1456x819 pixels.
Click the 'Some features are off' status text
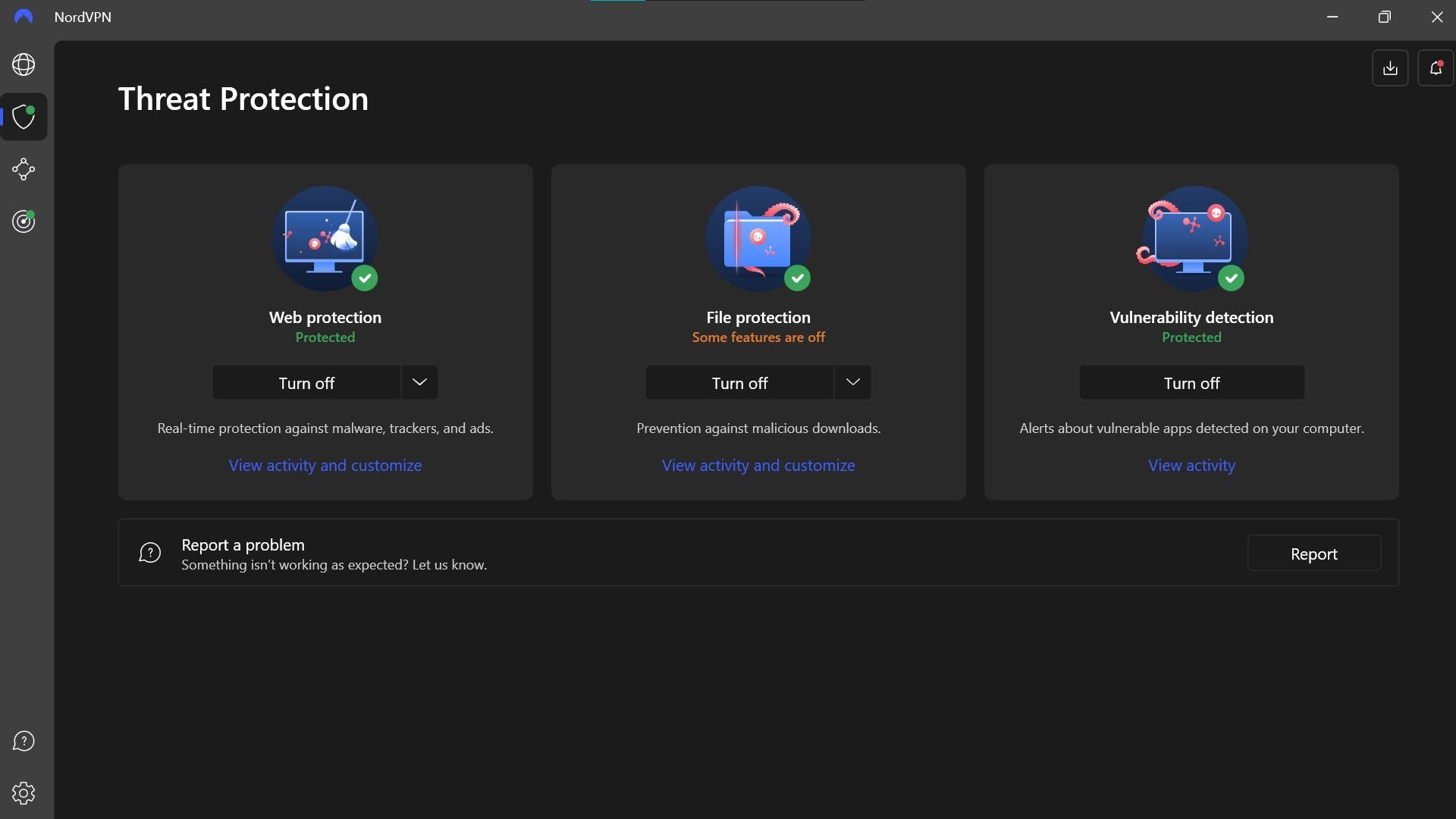tap(758, 337)
